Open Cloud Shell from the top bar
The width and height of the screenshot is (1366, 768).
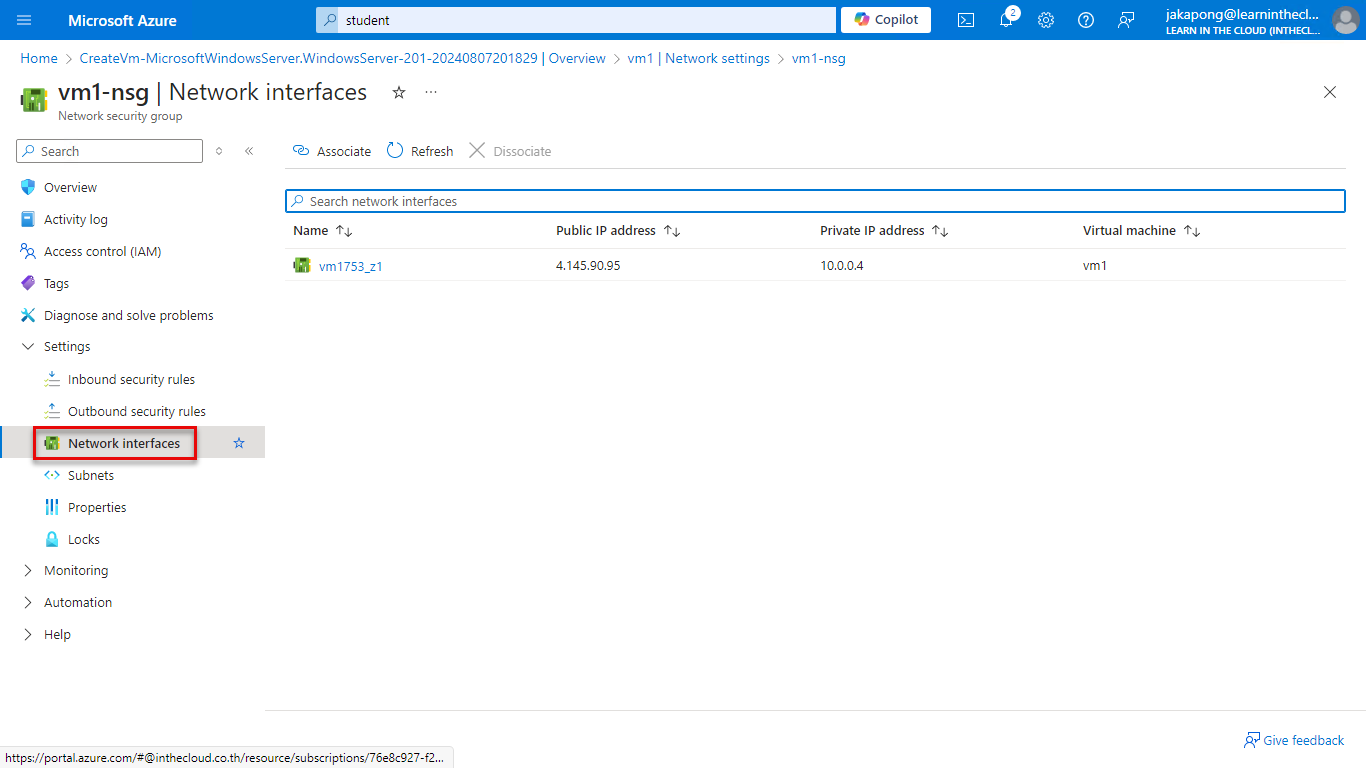966,20
